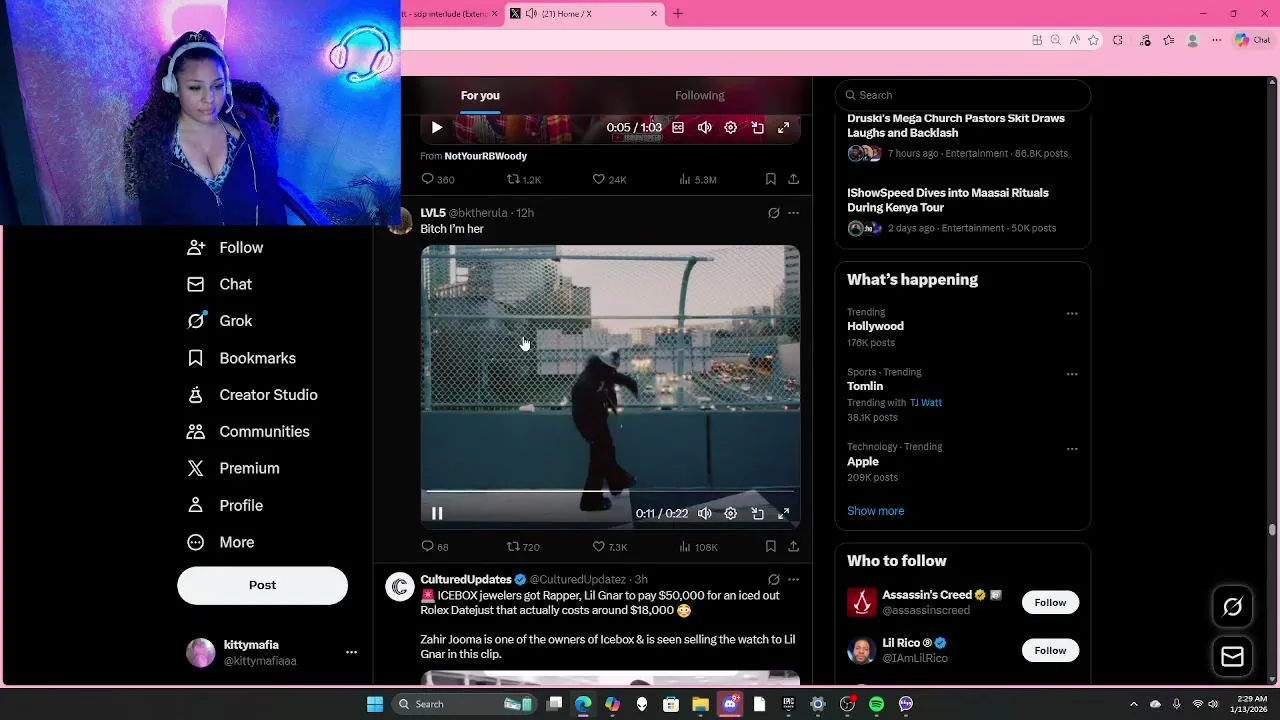Open Creator Studio in the sidebar
This screenshot has height=720, width=1280.
tap(252, 395)
